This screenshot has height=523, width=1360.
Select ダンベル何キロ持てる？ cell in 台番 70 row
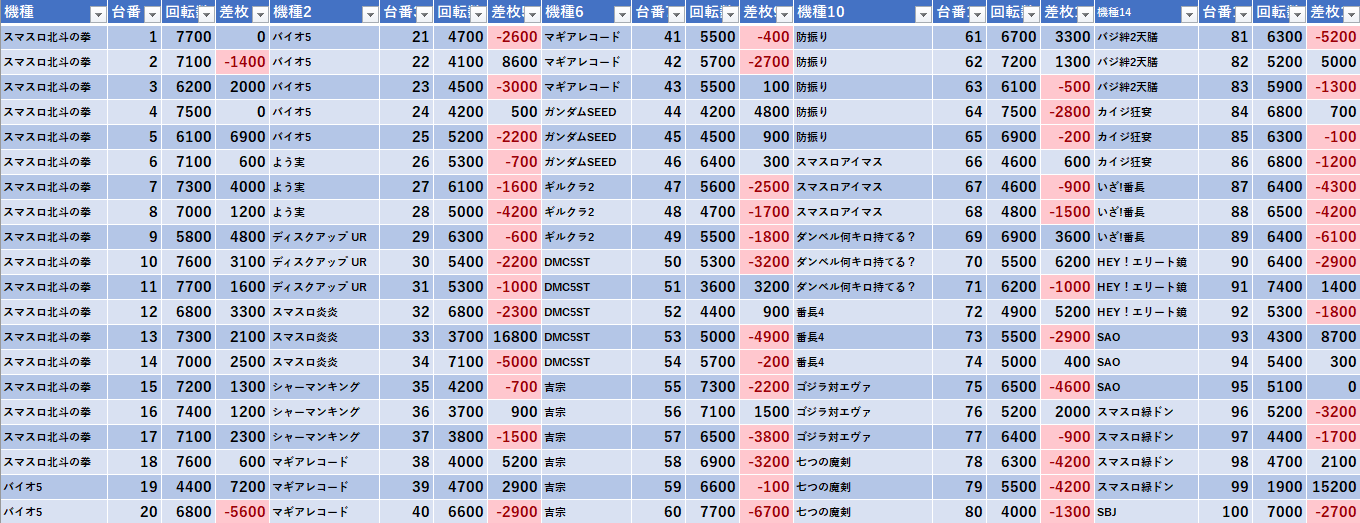click(x=863, y=262)
